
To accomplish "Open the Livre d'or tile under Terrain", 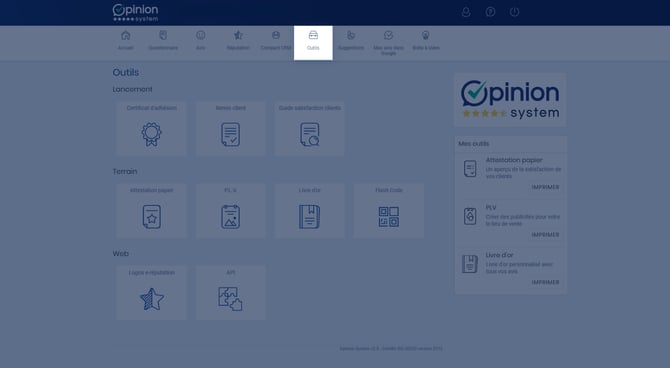I will (310, 211).
